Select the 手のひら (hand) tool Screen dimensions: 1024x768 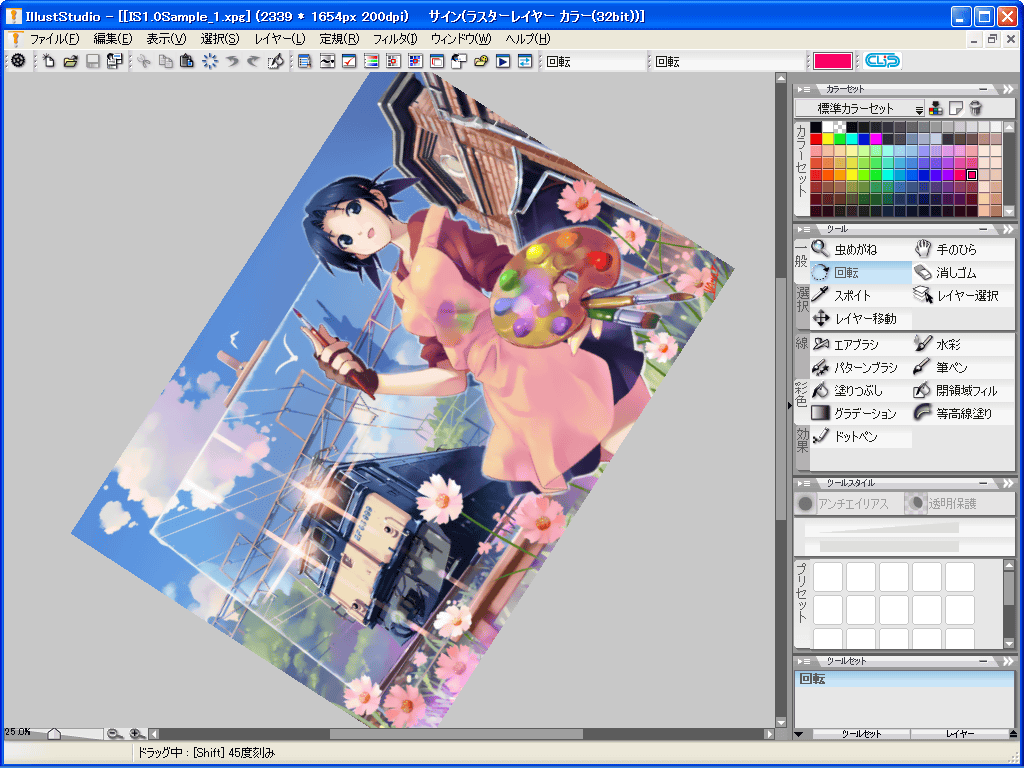click(963, 249)
